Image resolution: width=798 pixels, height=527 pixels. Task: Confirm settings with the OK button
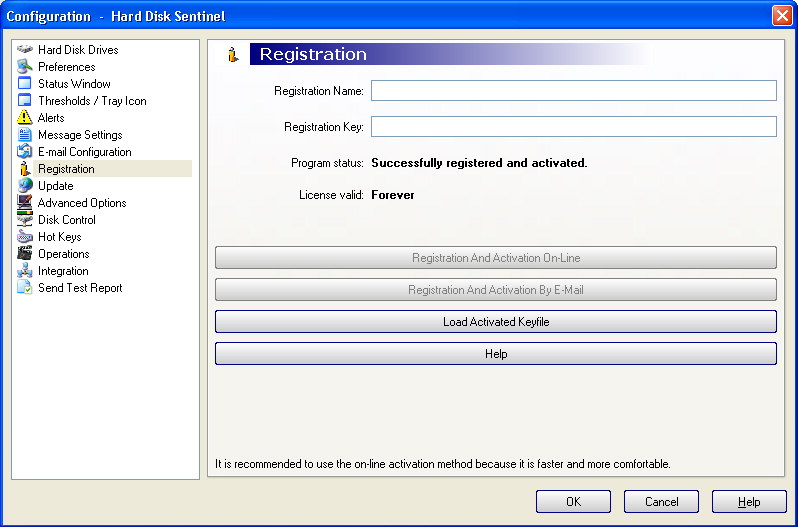573,502
